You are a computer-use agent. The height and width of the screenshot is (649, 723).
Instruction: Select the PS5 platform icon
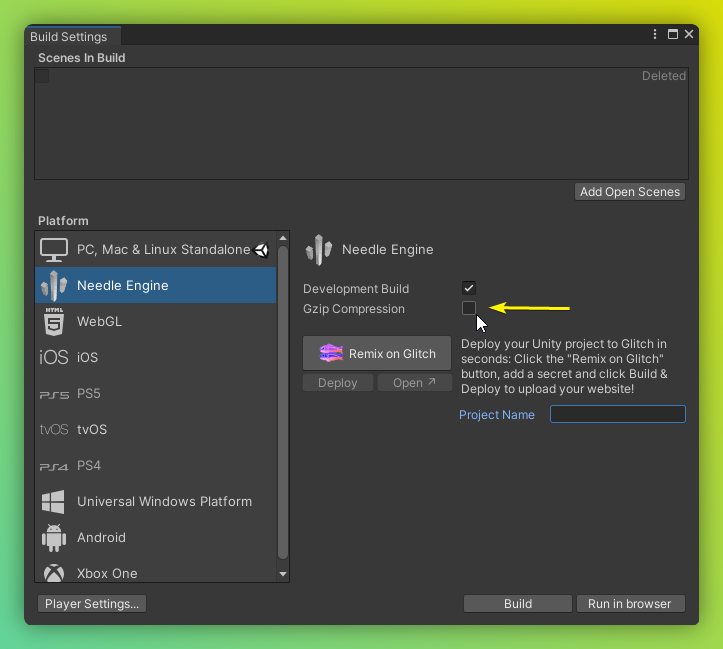[x=54, y=394]
